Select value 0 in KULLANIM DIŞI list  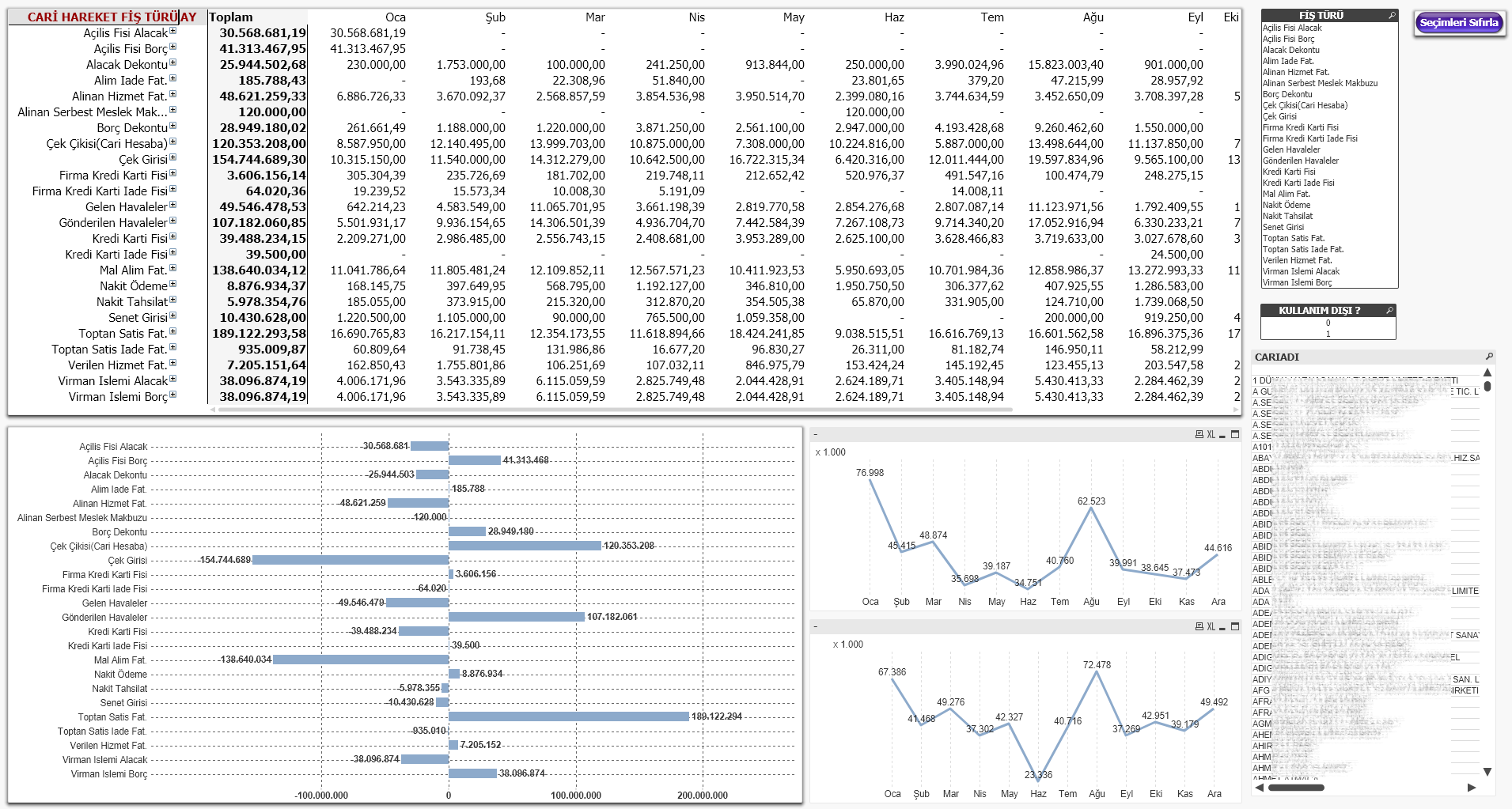click(x=1328, y=323)
